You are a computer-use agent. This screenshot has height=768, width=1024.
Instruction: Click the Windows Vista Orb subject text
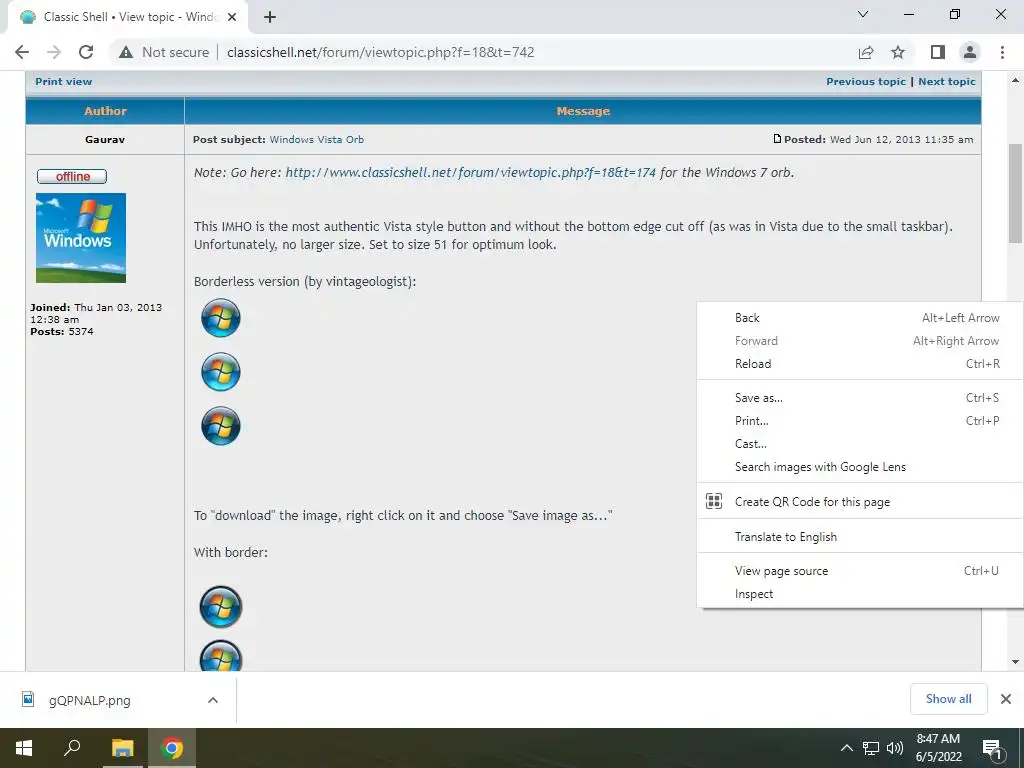click(317, 139)
